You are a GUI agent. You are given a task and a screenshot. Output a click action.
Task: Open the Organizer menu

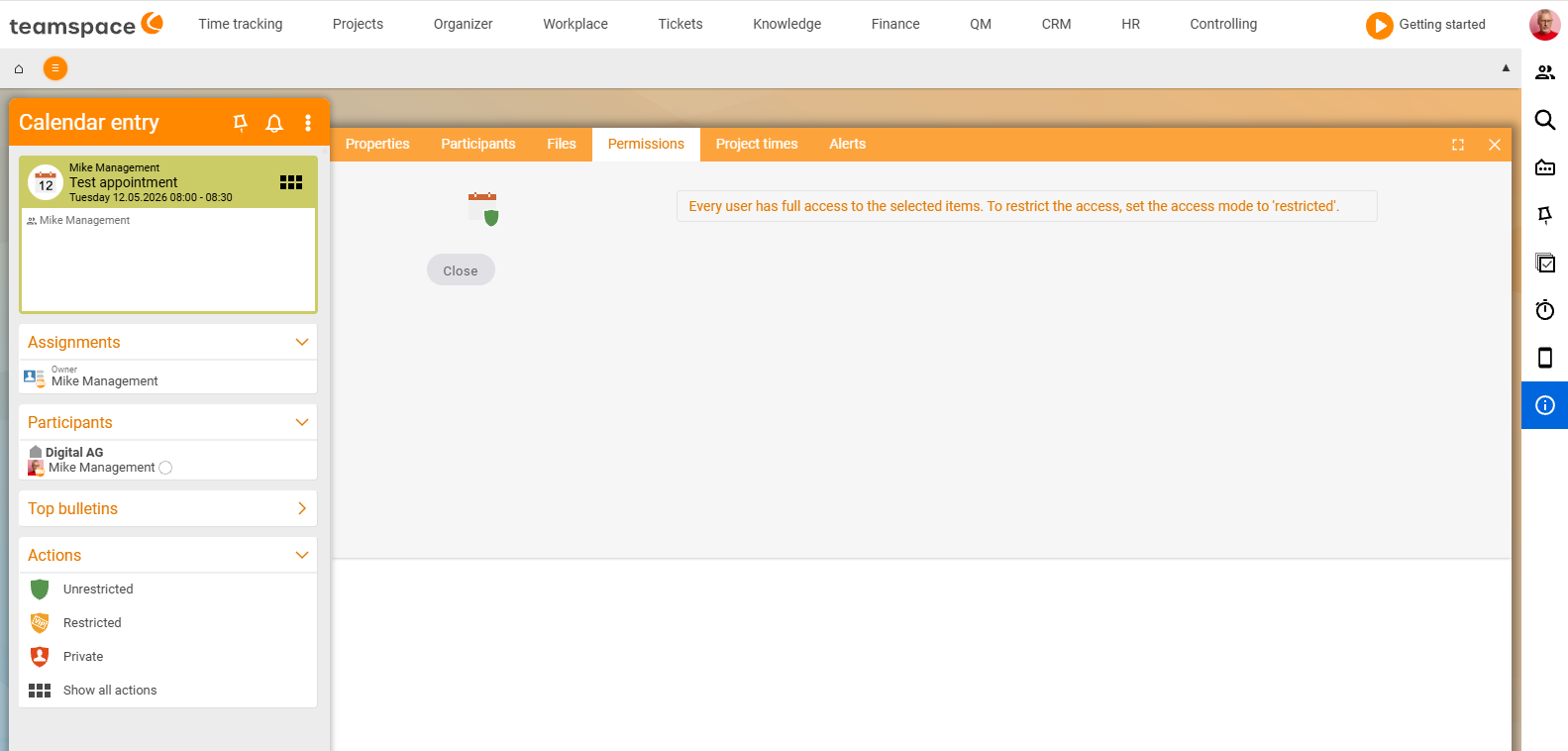tap(463, 24)
